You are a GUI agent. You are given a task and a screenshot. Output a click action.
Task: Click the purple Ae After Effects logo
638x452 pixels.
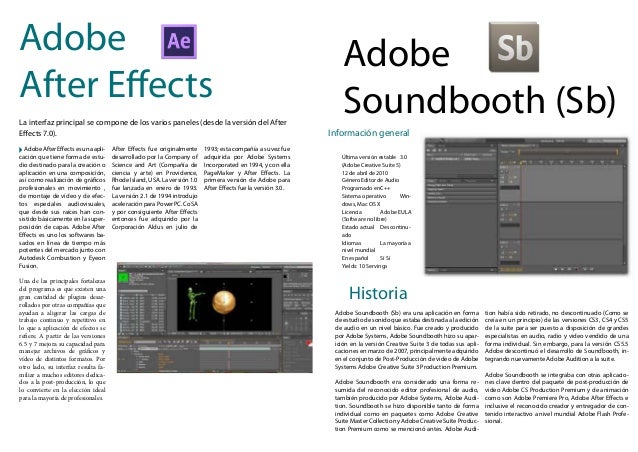point(179,41)
